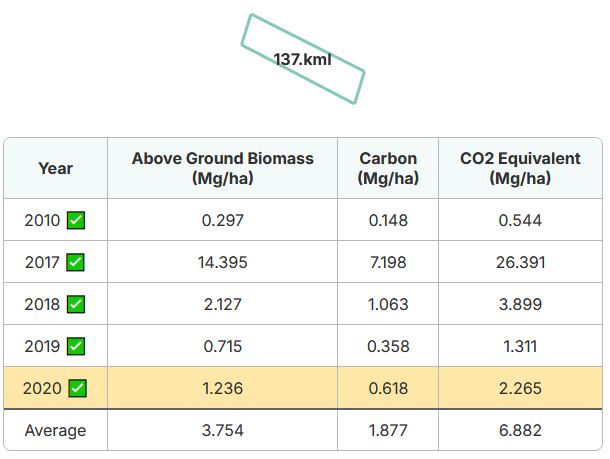610x459 pixels.
Task: Click the 2010 carbon value 0.148
Action: pyautogui.click(x=388, y=220)
